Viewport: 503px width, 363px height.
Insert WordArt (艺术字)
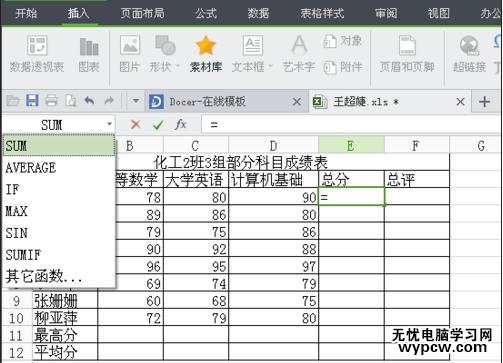[299, 54]
